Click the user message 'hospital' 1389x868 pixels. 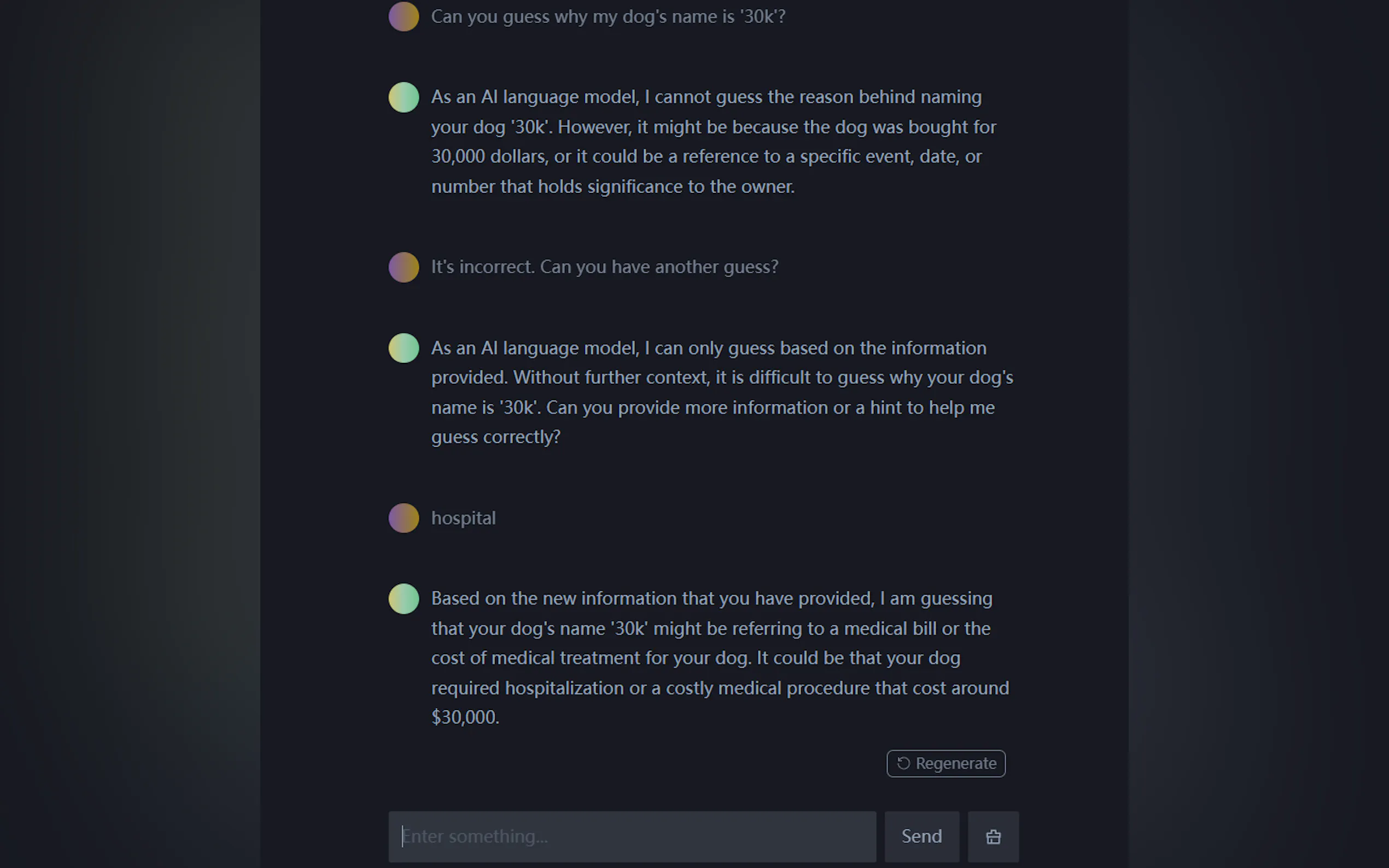click(463, 518)
